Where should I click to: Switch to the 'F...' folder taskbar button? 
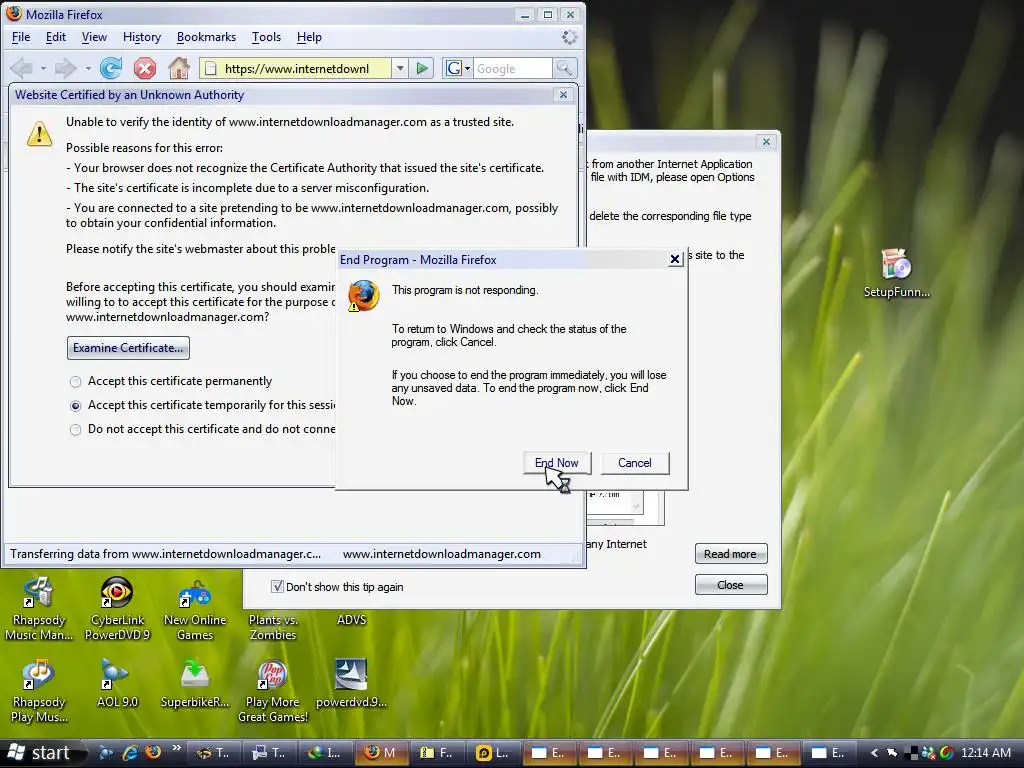[438, 753]
